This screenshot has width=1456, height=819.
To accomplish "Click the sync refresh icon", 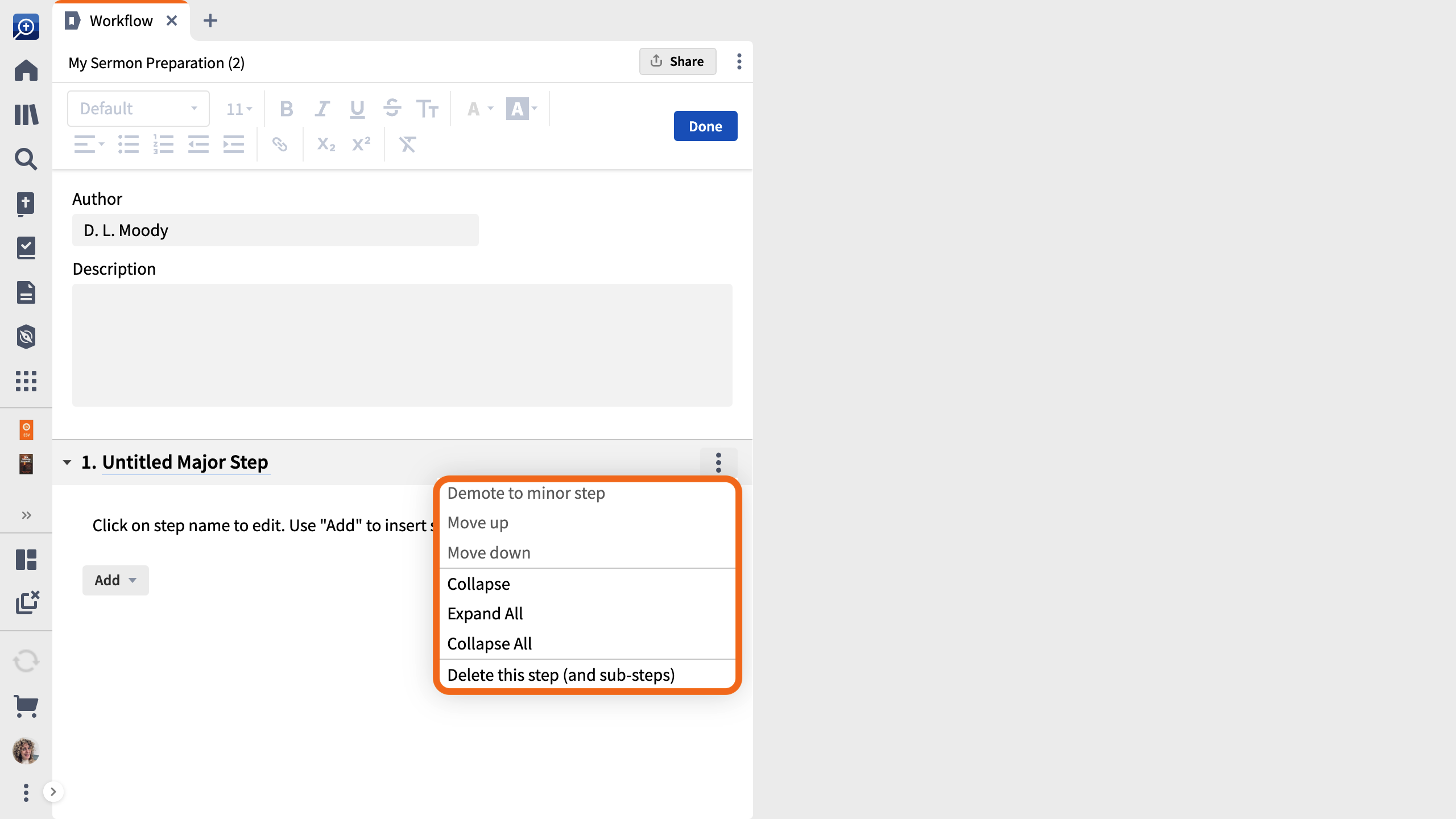I will point(26,661).
